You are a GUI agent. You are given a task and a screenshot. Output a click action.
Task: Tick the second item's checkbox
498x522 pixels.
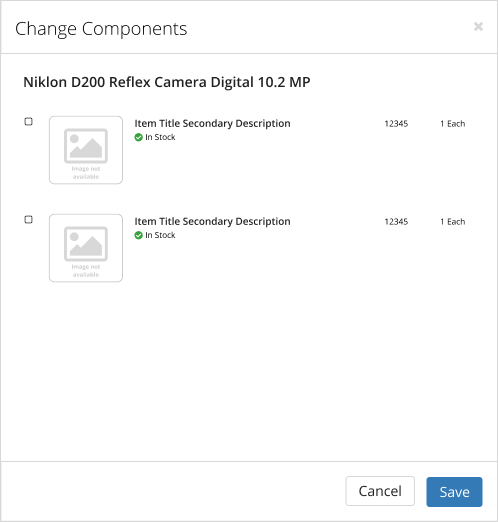pos(29,220)
